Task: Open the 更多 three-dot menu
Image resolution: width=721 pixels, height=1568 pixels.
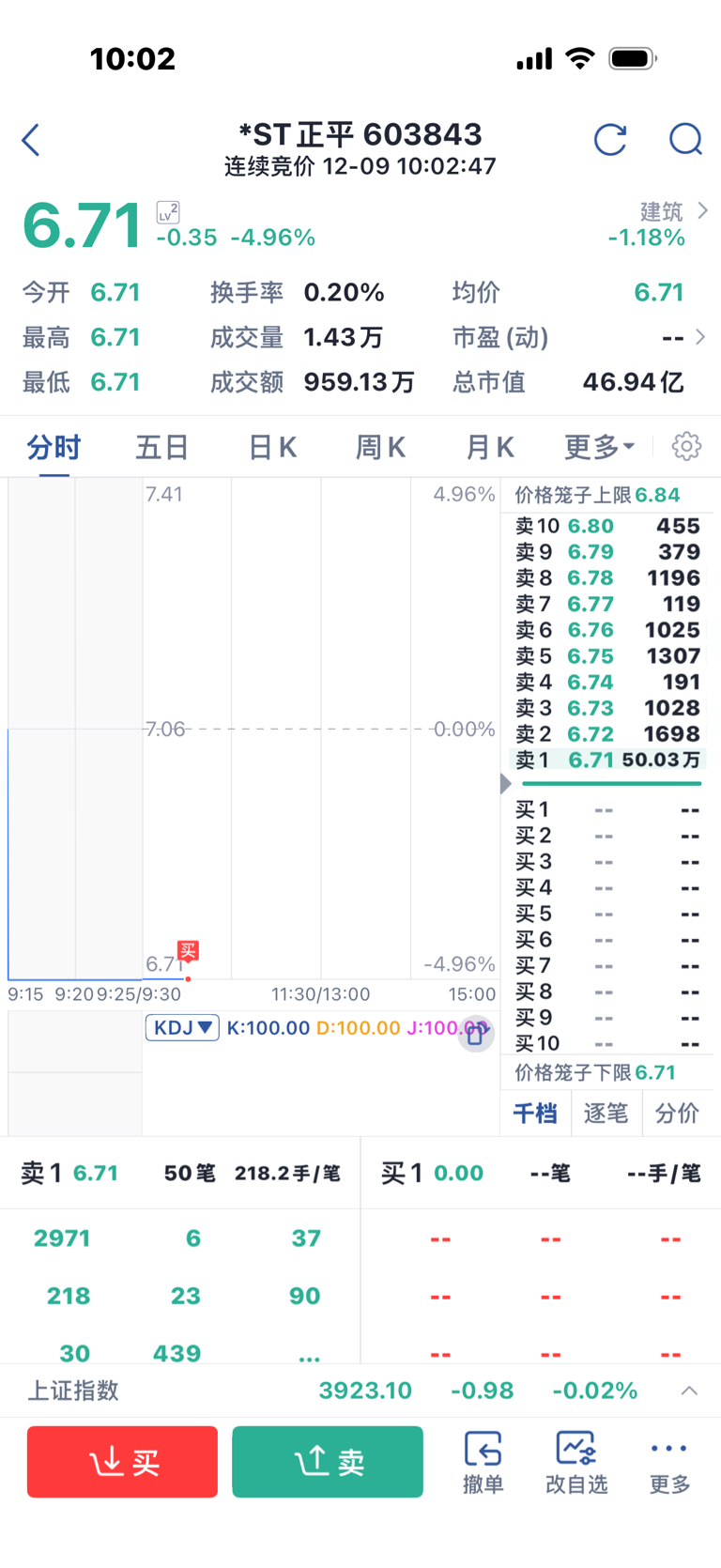Action: 669,1461
